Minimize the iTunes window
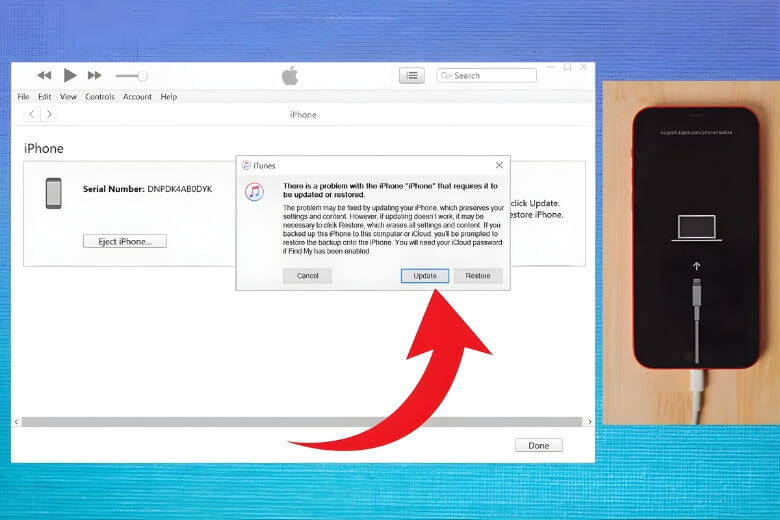780x520 pixels. click(x=551, y=67)
